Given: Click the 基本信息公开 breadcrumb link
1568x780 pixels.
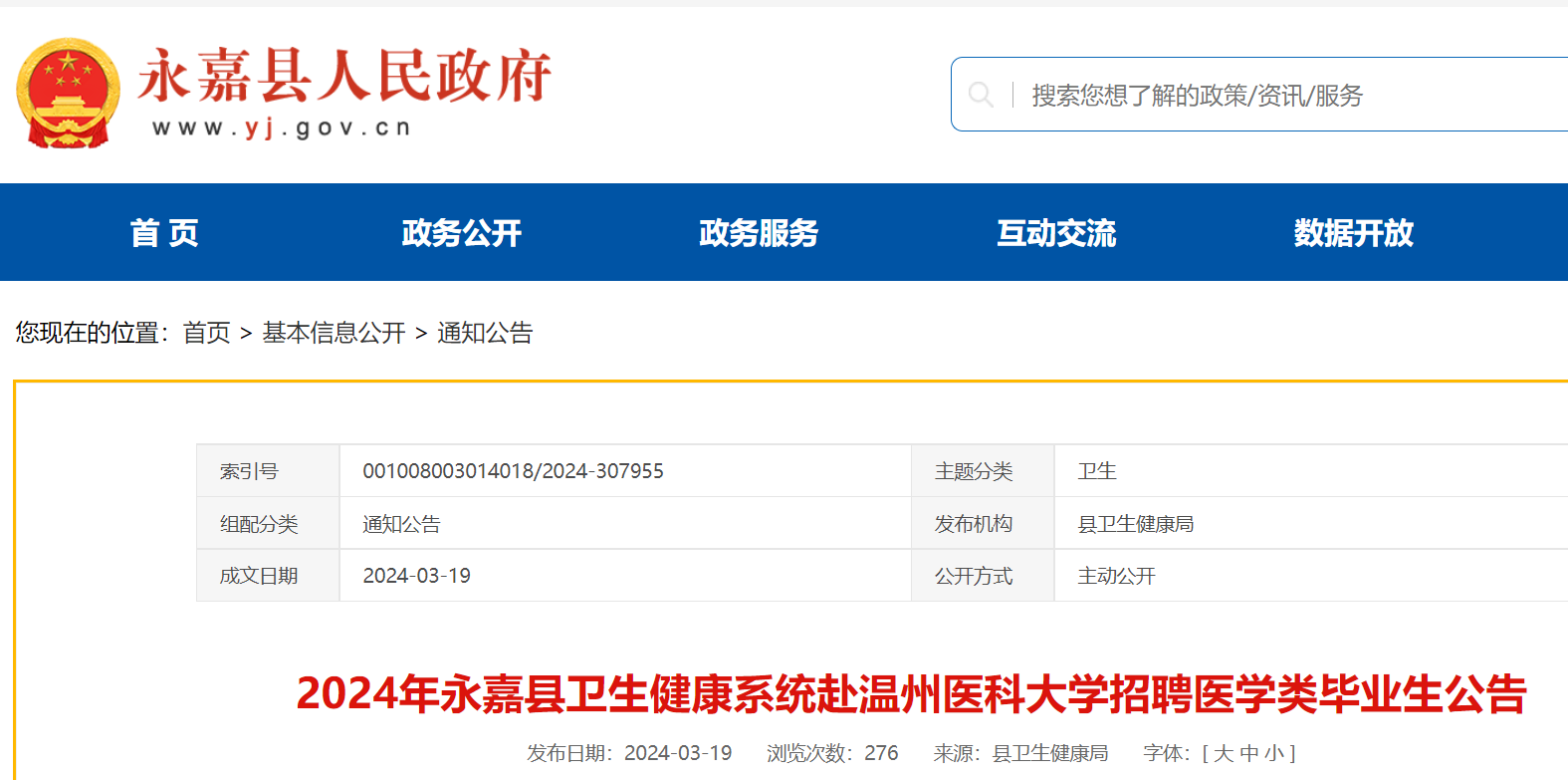Looking at the screenshot, I should pos(334,333).
